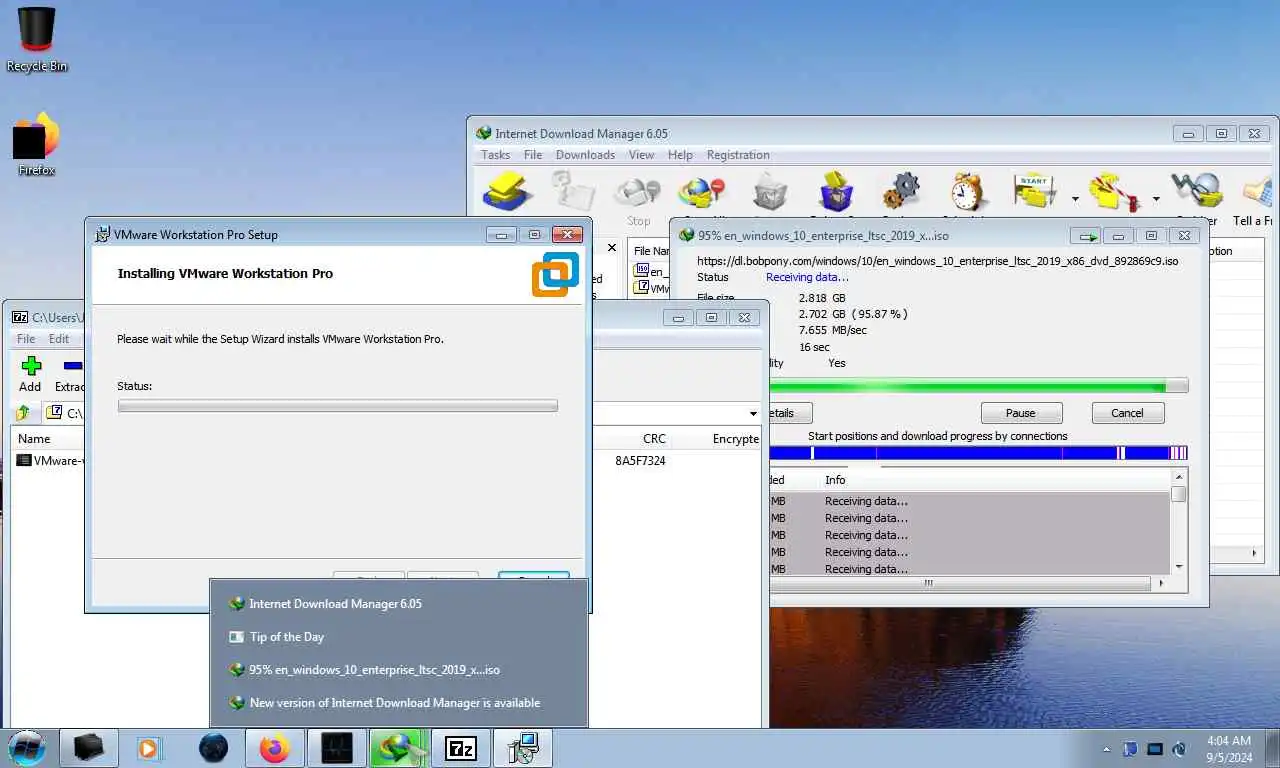1280x768 pixels.
Task: Select the VMware file row in 7-Zip
Action: point(50,461)
